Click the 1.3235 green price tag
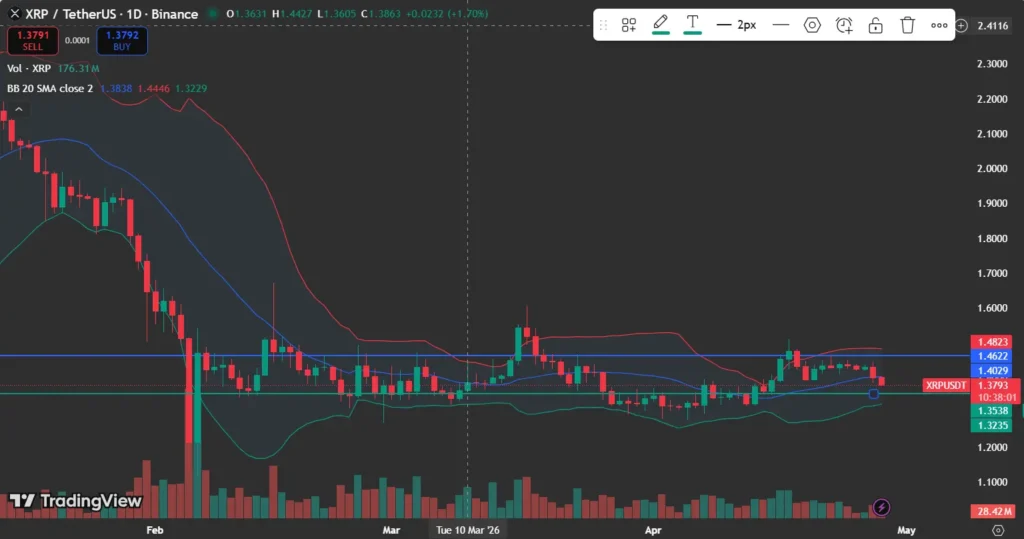The image size is (1024, 539). point(992,425)
